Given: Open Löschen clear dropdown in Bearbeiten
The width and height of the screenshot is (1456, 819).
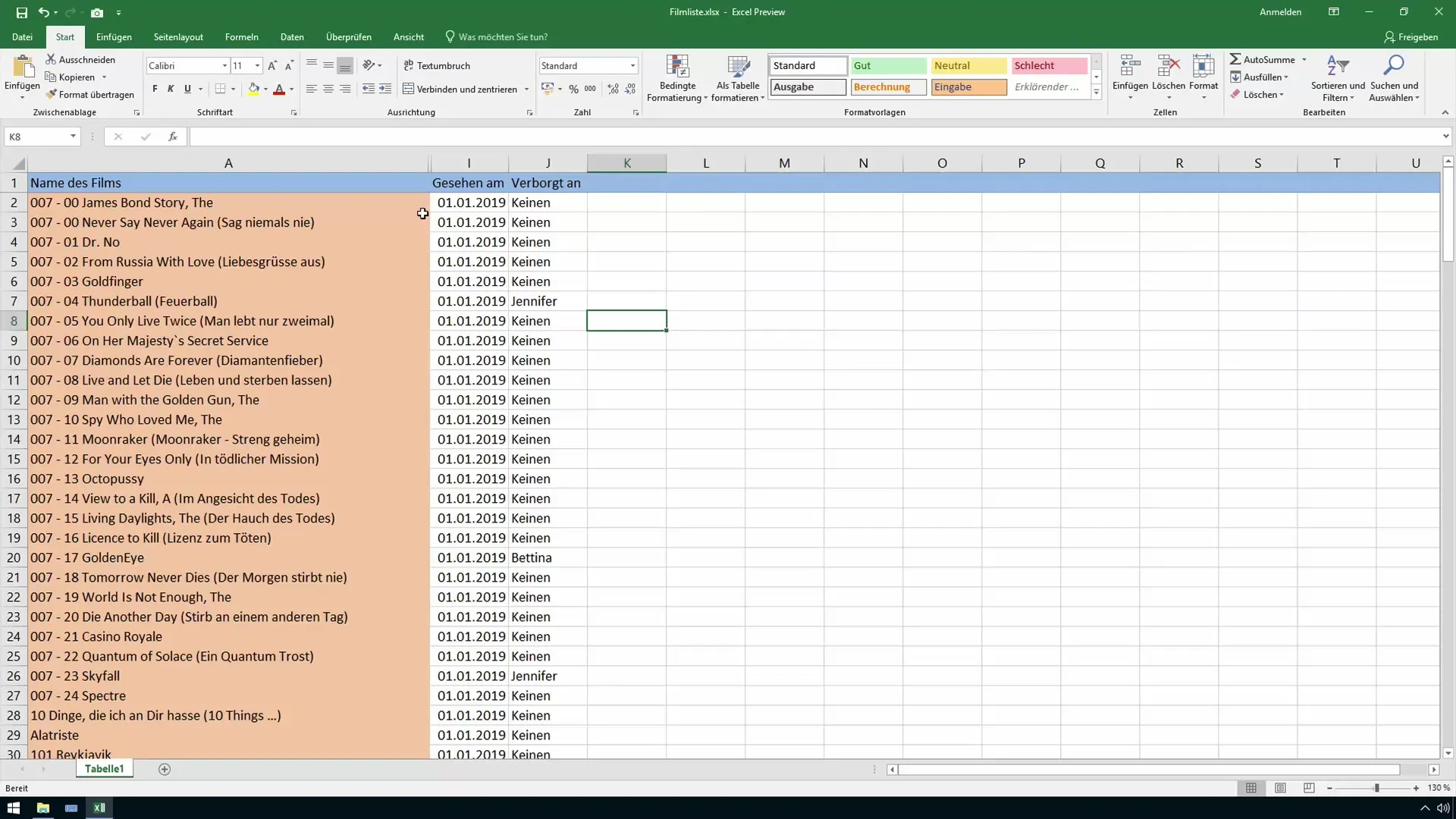Looking at the screenshot, I should (1257, 95).
